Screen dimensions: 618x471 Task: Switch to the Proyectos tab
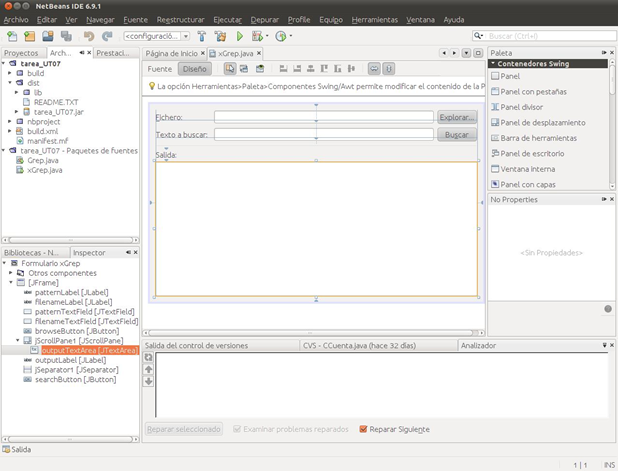[x=21, y=53]
